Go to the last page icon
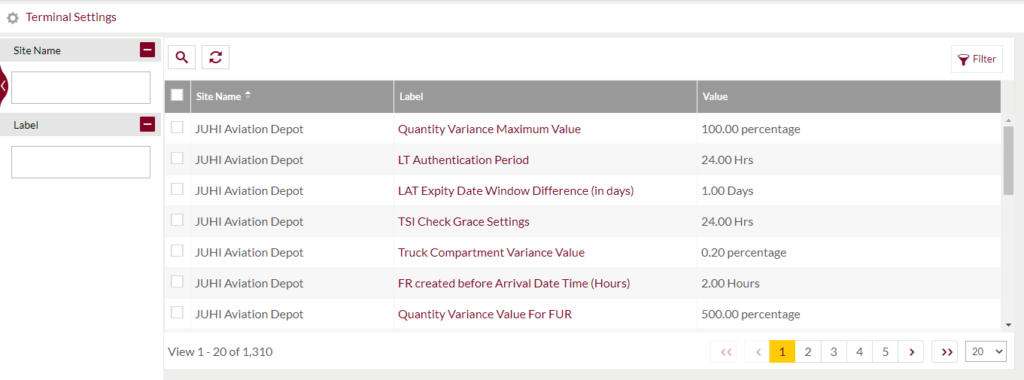This screenshot has height=380, width=1024. pyautogui.click(x=947, y=352)
